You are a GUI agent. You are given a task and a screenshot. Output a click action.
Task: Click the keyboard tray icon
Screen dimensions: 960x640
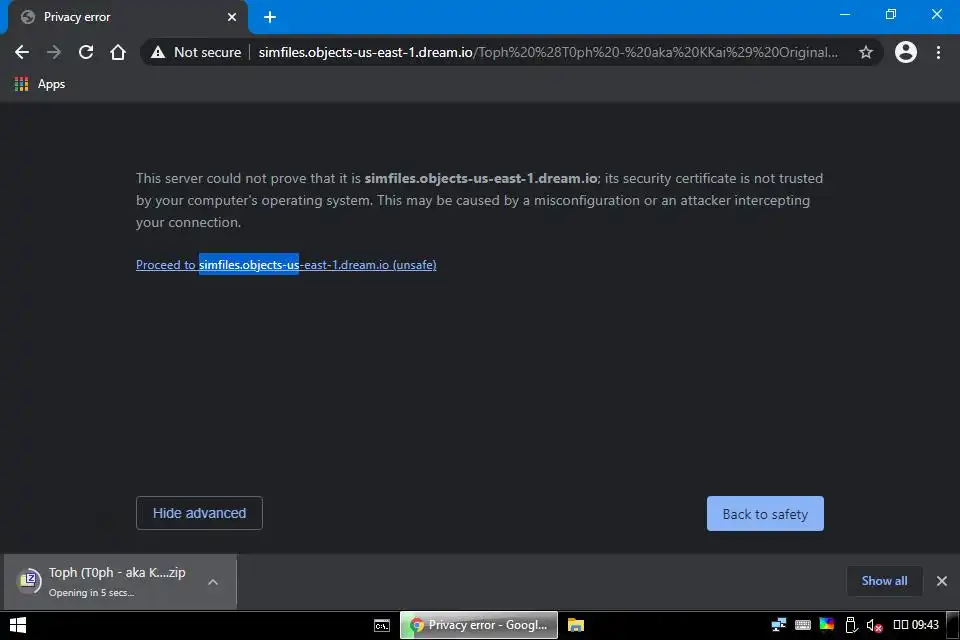tap(803, 625)
